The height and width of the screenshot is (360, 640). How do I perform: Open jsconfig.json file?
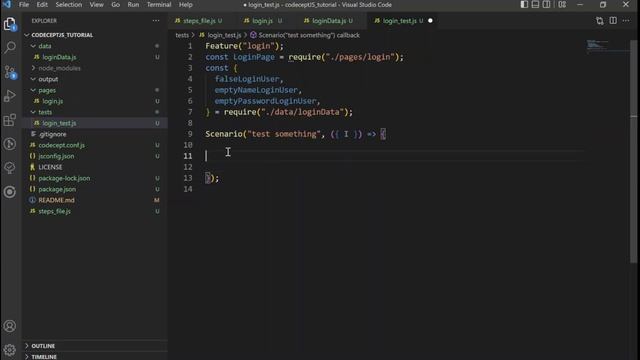pos(56,156)
